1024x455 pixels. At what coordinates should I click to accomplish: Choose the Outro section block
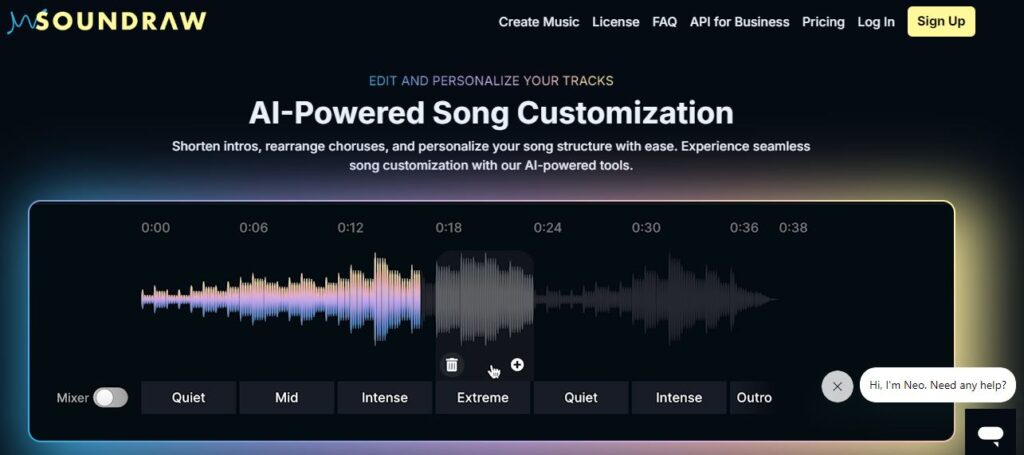tap(754, 398)
